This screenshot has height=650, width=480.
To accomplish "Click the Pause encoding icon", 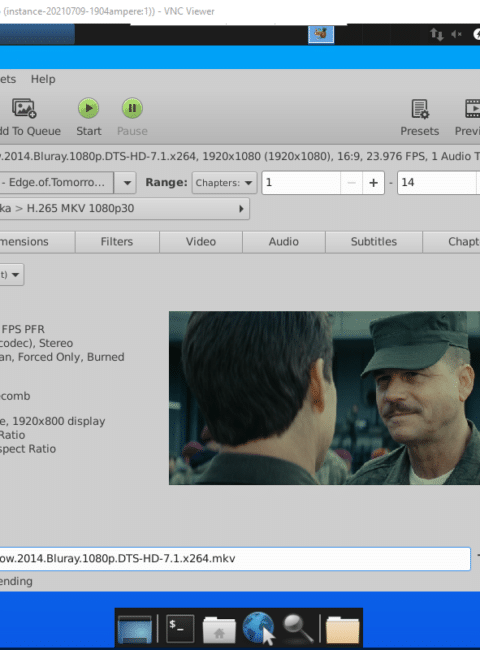I will tap(132, 108).
